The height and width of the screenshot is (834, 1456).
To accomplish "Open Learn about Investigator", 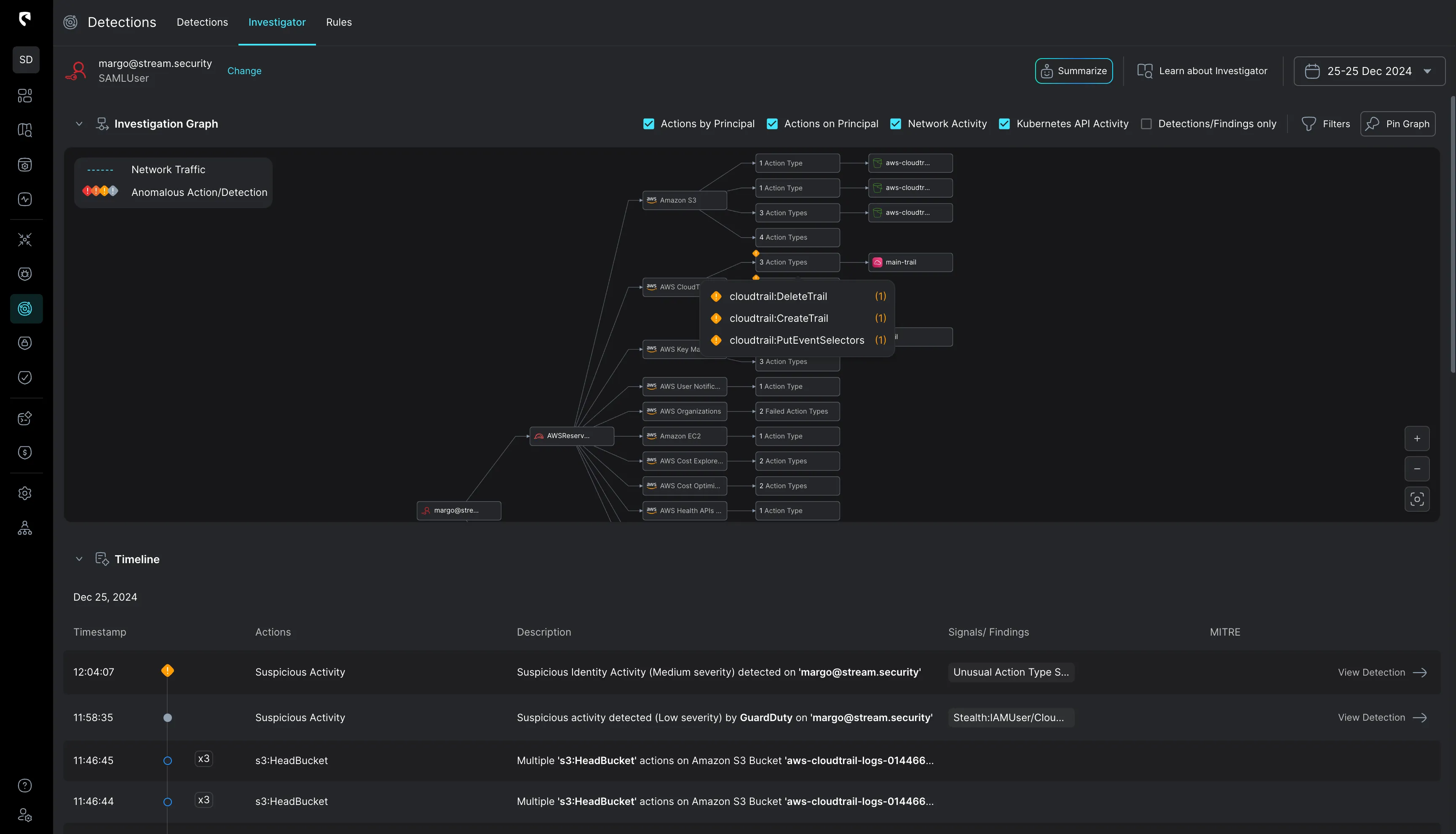I will [1202, 71].
